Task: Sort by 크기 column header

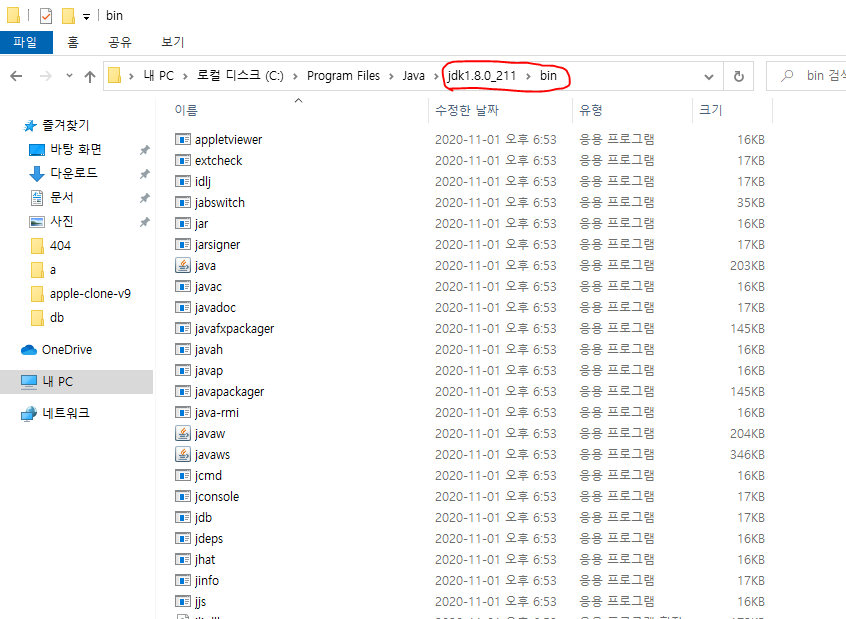Action: coord(711,110)
